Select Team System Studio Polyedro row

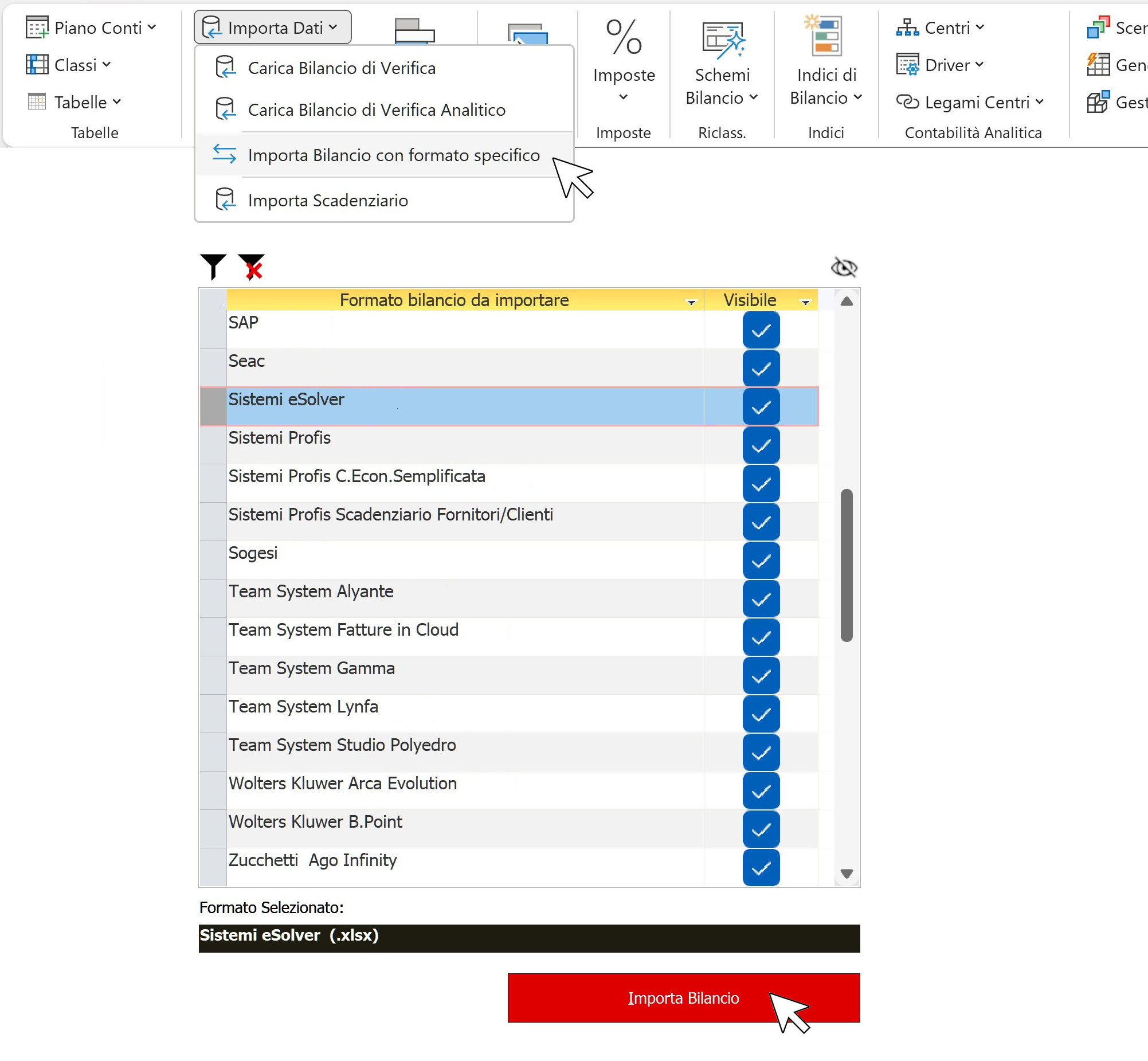tap(509, 752)
